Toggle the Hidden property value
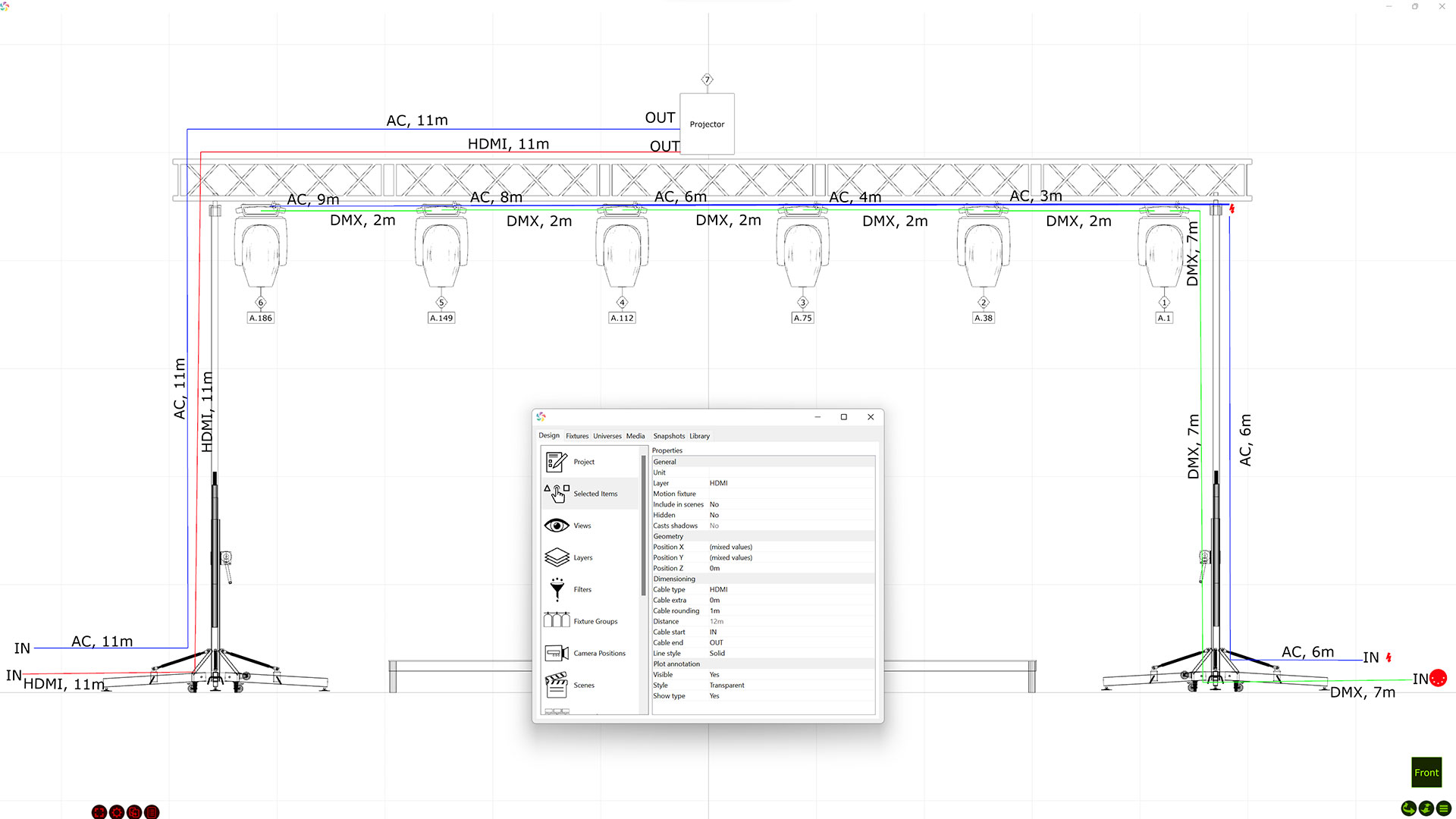The height and width of the screenshot is (819, 1456). coord(714,515)
